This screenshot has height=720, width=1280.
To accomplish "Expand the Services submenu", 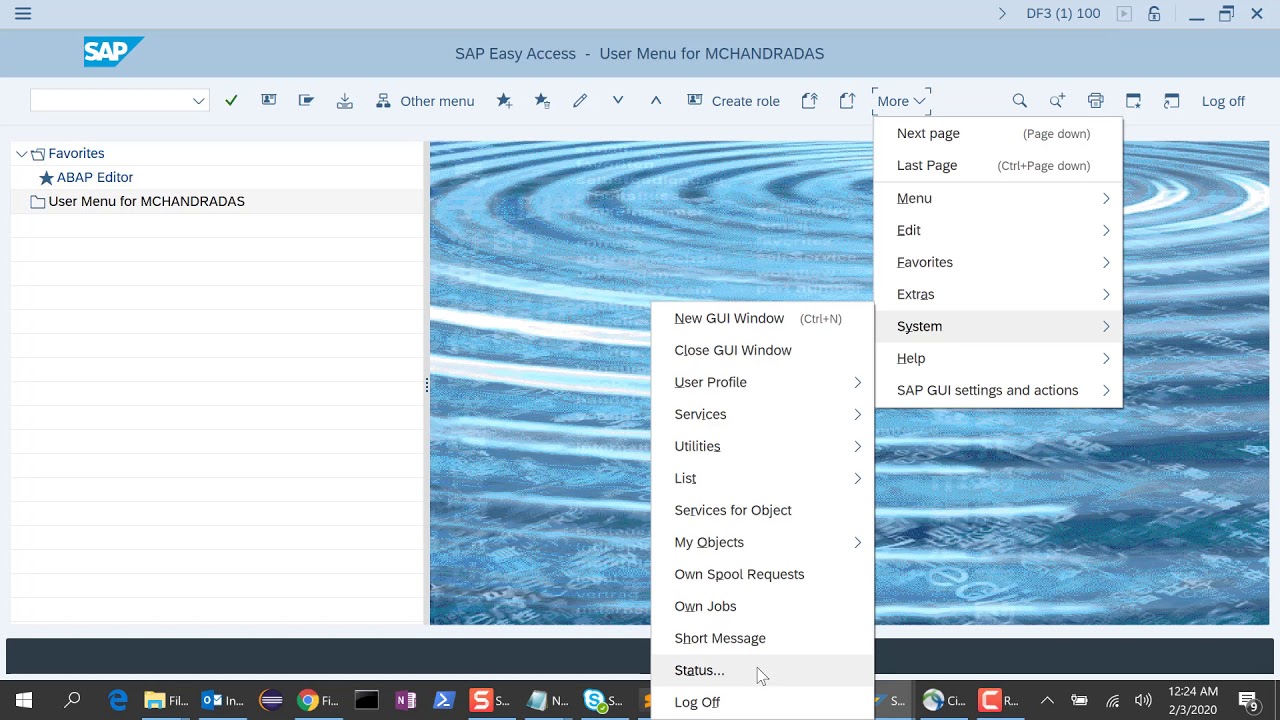I will pyautogui.click(x=762, y=414).
